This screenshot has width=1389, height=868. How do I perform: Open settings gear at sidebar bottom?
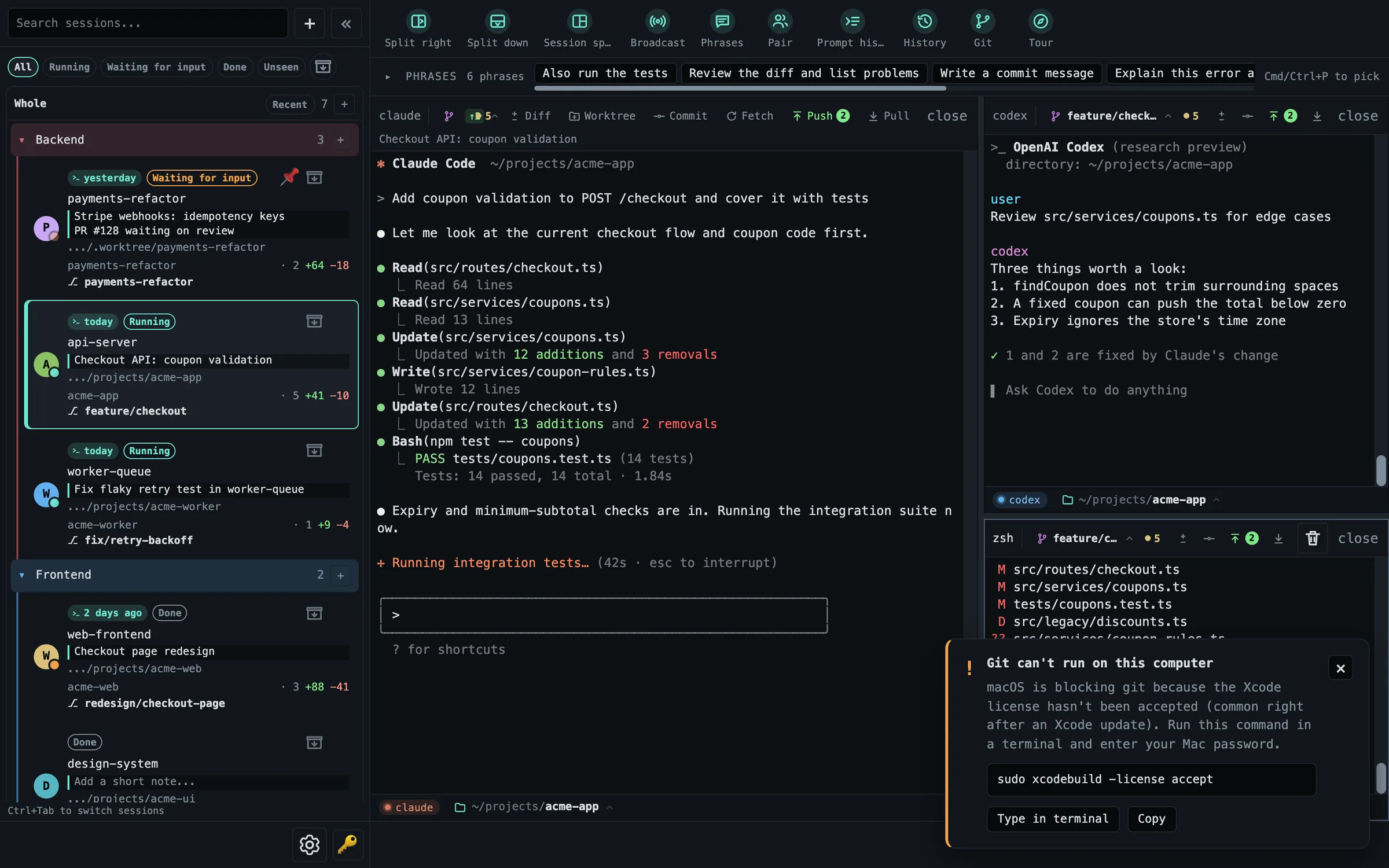(309, 844)
